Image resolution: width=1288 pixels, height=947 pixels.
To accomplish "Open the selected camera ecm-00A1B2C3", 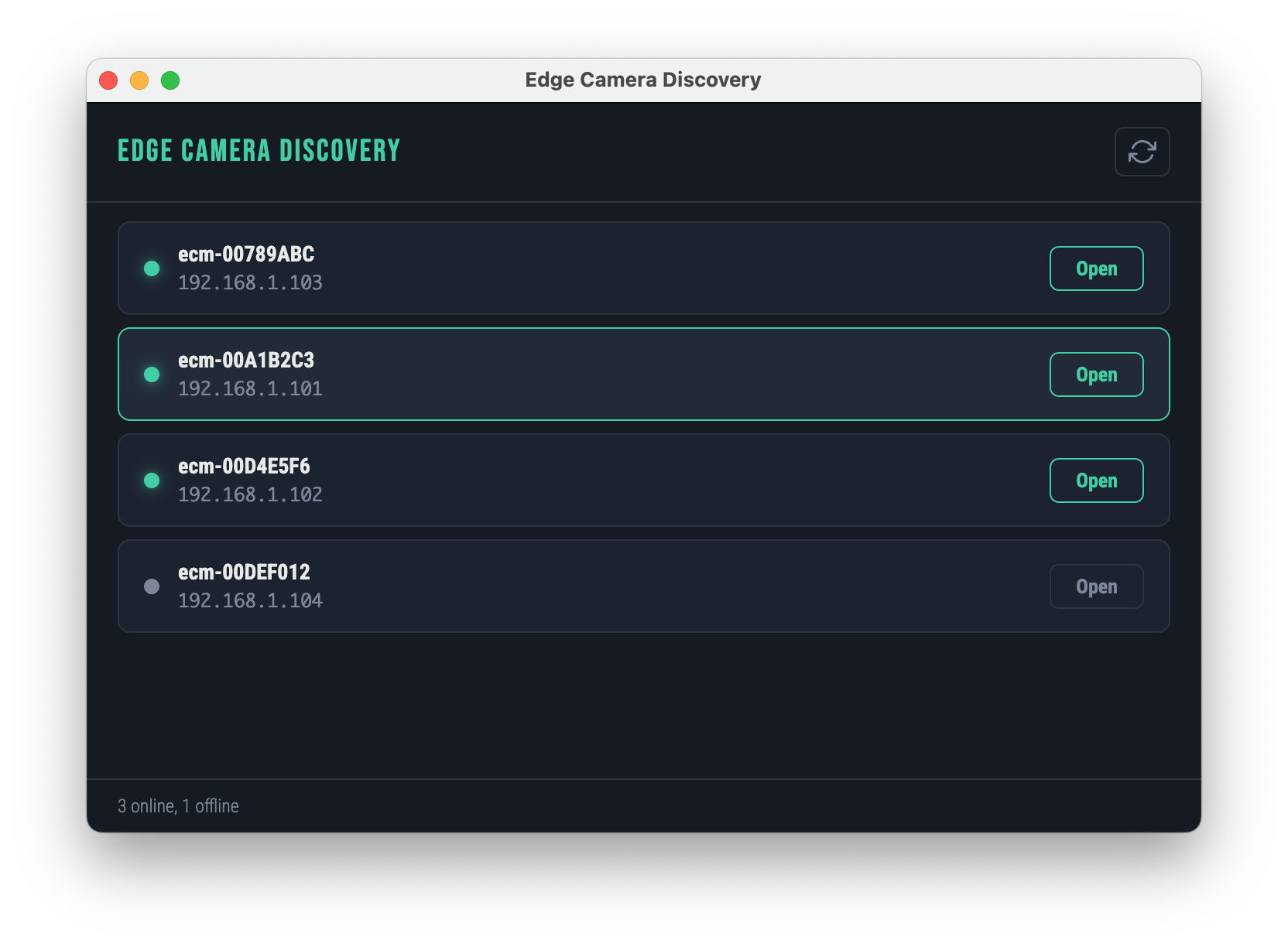I will (x=1096, y=374).
